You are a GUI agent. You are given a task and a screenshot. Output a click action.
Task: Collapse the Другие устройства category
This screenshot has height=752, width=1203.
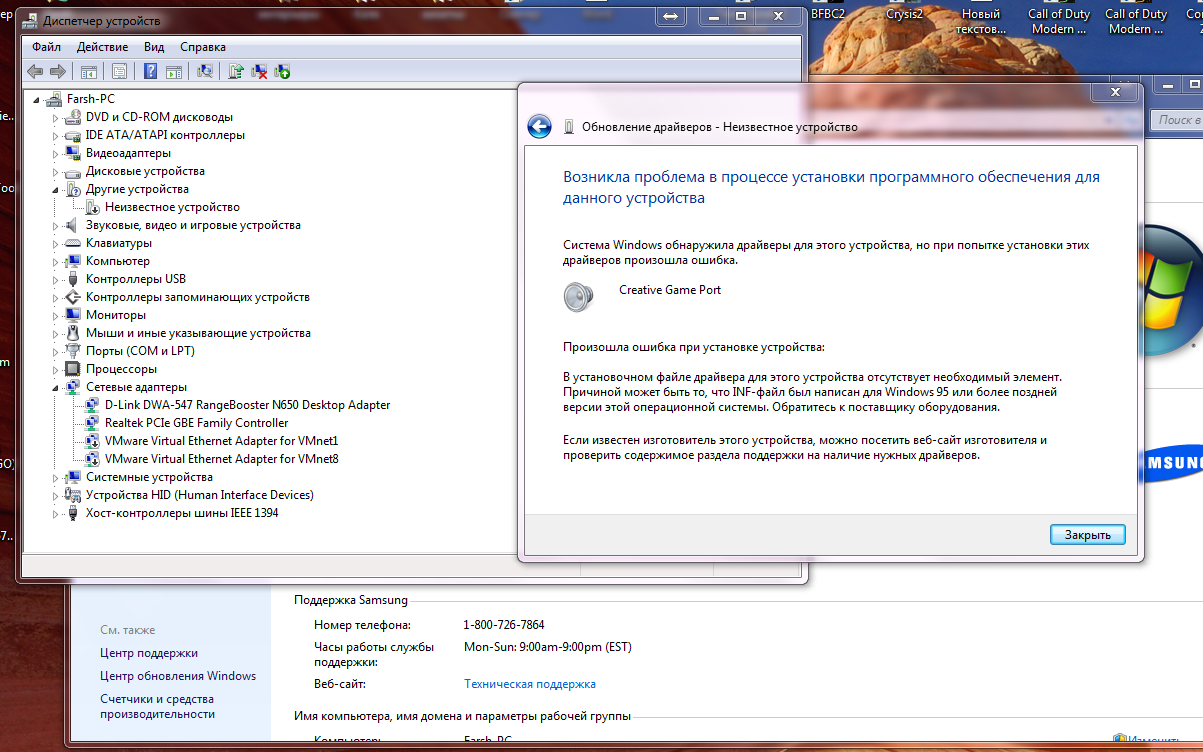click(x=56, y=189)
